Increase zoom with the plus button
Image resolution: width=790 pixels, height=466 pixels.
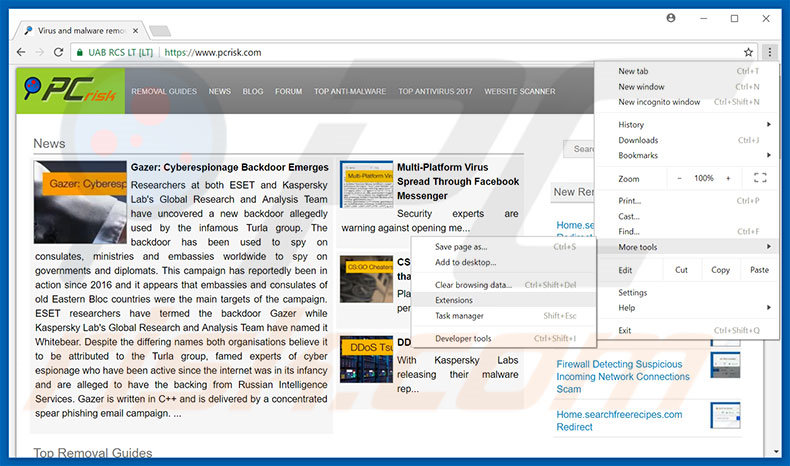[x=728, y=178]
